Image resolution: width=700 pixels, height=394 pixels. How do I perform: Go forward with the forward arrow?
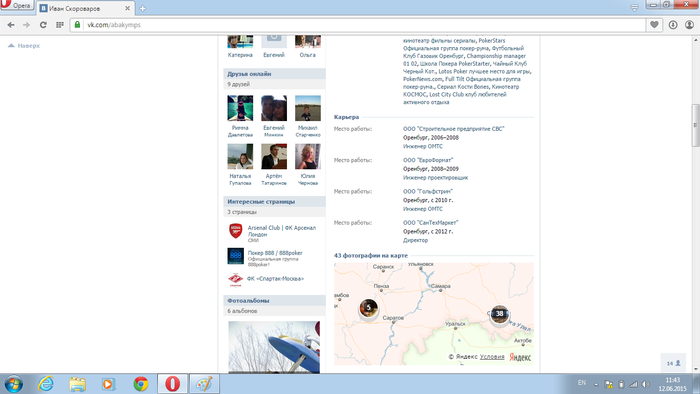(x=27, y=25)
